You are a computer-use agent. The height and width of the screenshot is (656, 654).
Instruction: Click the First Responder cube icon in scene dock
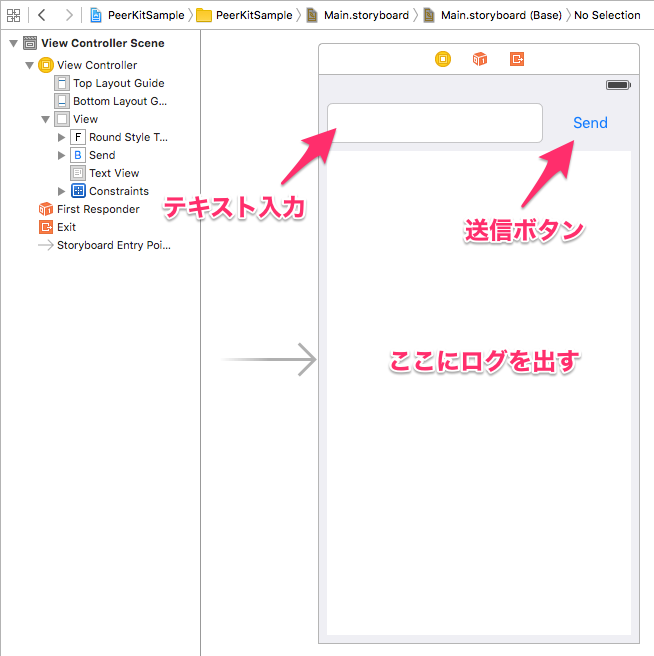click(x=480, y=59)
